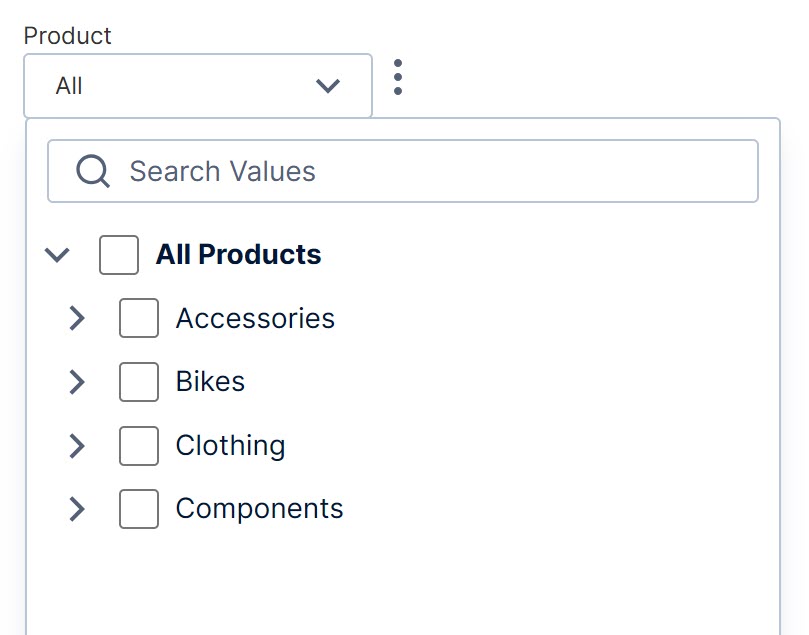Viewport: 809px width, 635px height.
Task: Click the Components label text
Action: [x=259, y=509]
